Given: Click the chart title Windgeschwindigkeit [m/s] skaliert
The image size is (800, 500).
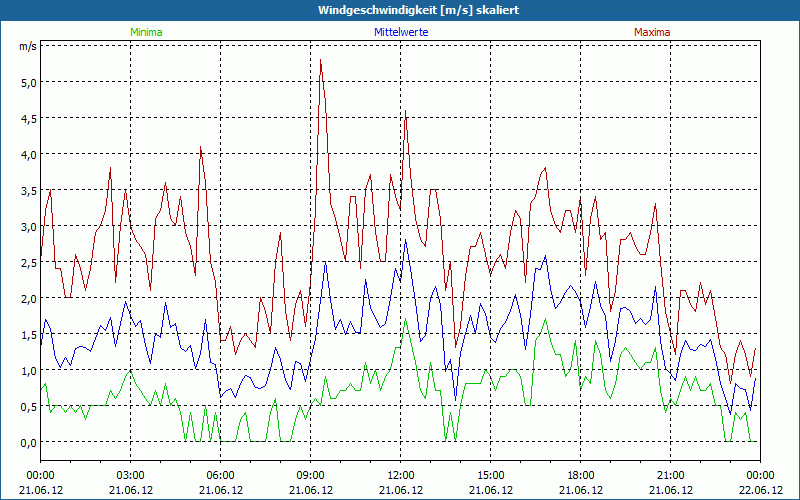Looking at the screenshot, I should [x=418, y=10].
